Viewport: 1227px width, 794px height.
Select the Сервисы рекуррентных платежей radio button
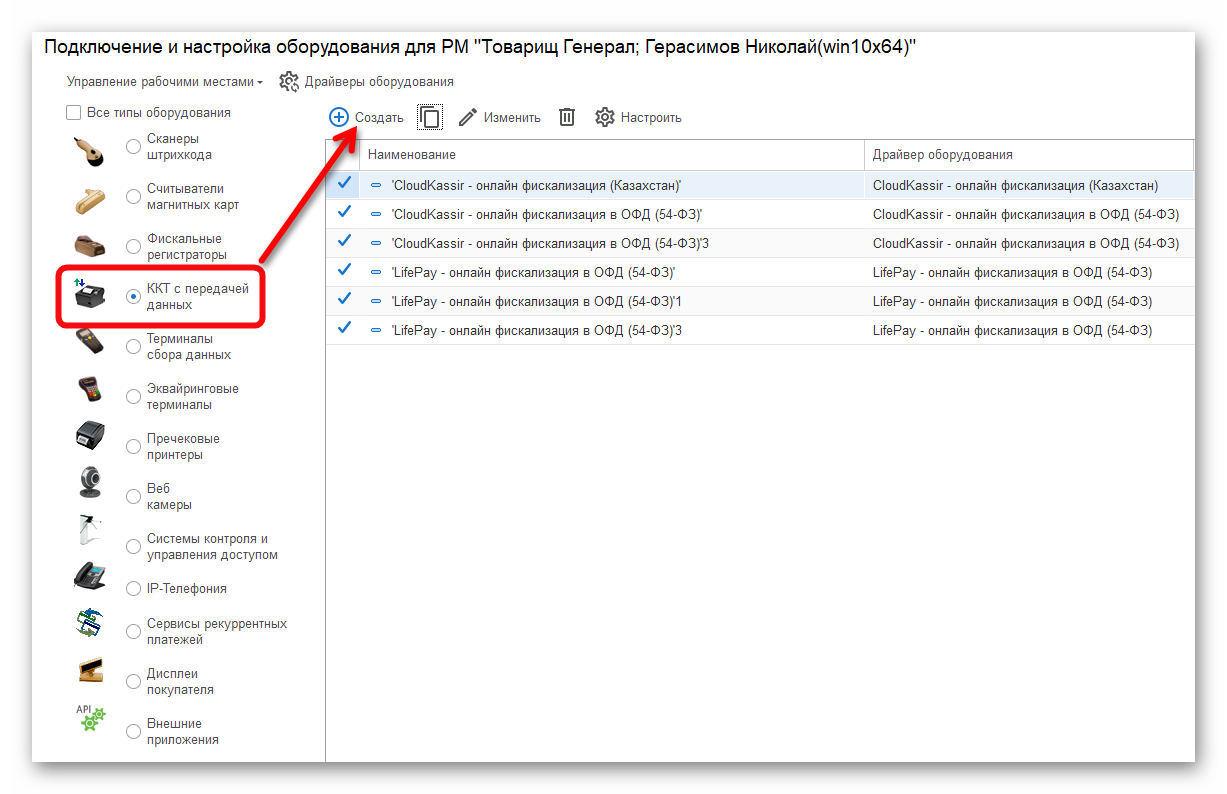[133, 632]
